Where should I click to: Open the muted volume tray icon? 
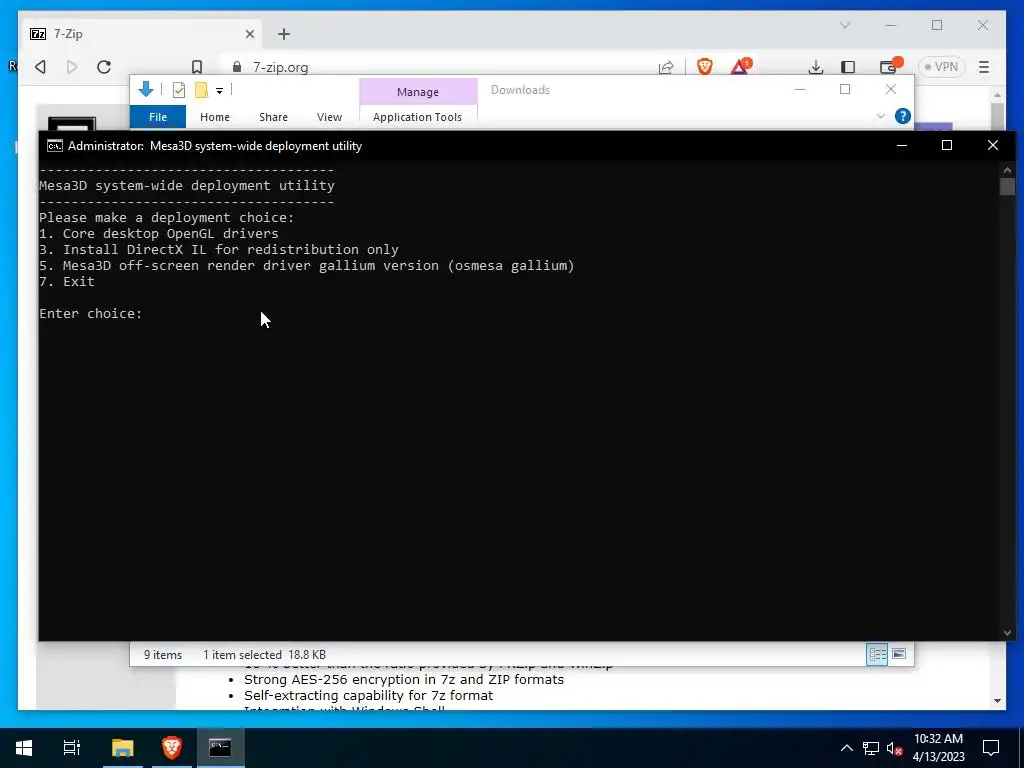coord(894,748)
